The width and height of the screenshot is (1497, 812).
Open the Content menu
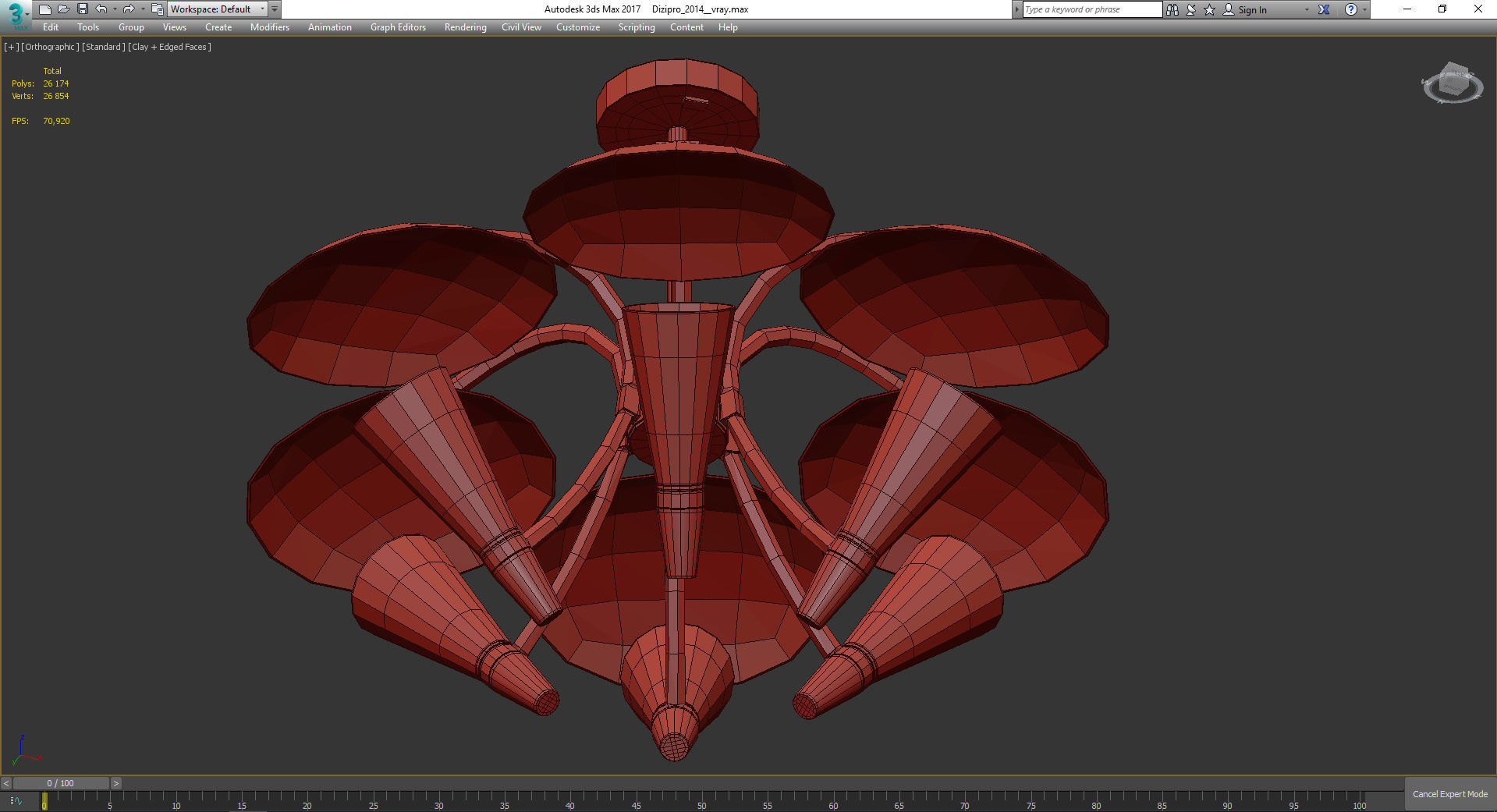click(686, 27)
